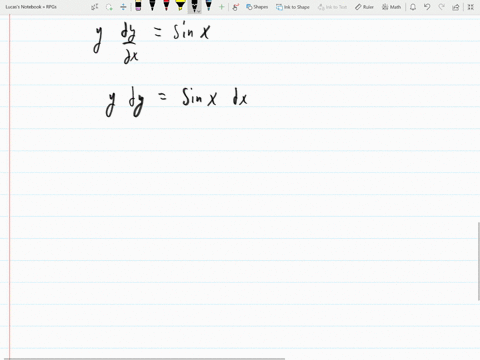Click the vertical scrollbar thumb
The height and width of the screenshot is (360, 480).
pyautogui.click(x=479, y=261)
